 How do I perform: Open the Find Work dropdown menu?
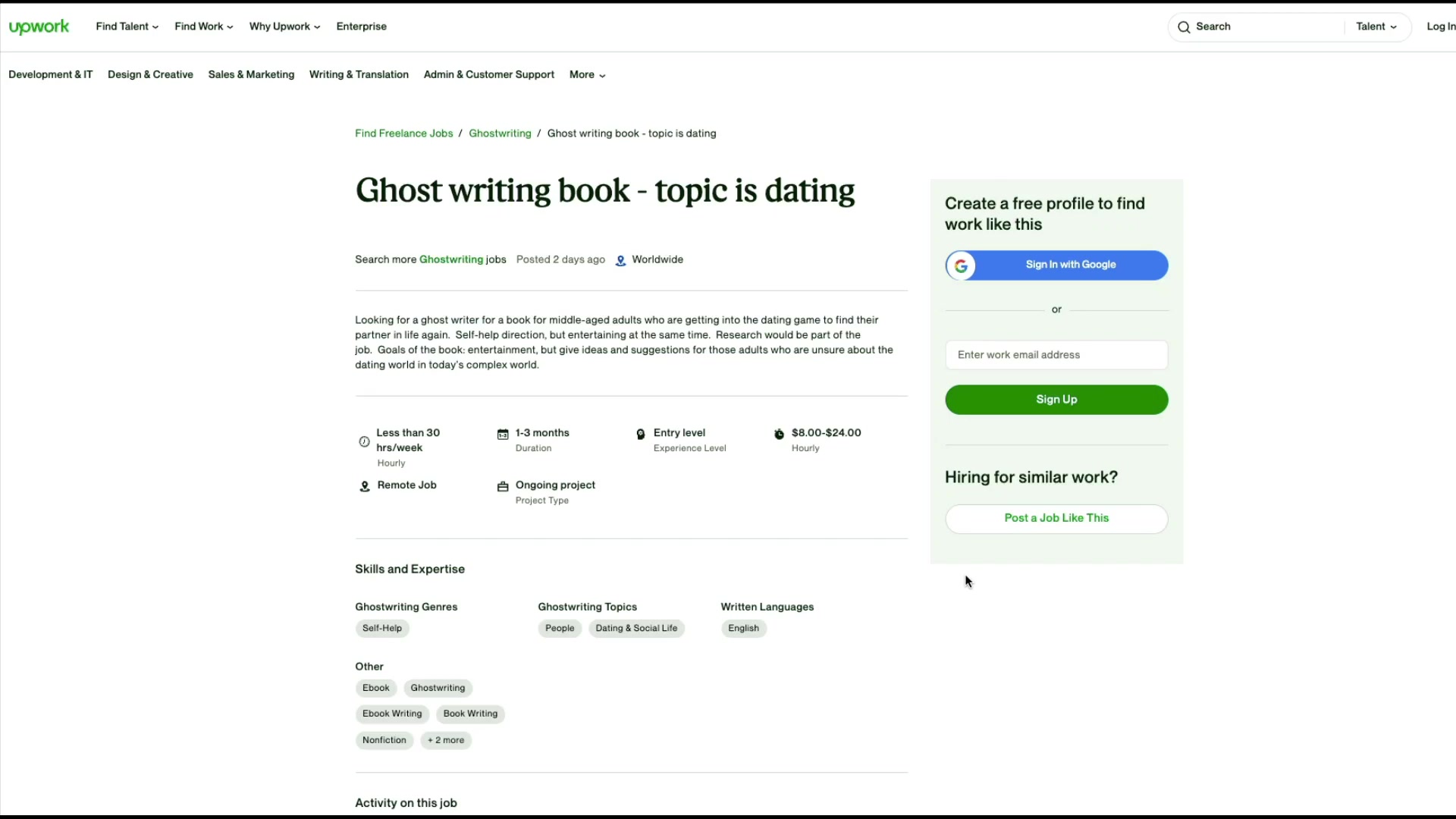203,27
